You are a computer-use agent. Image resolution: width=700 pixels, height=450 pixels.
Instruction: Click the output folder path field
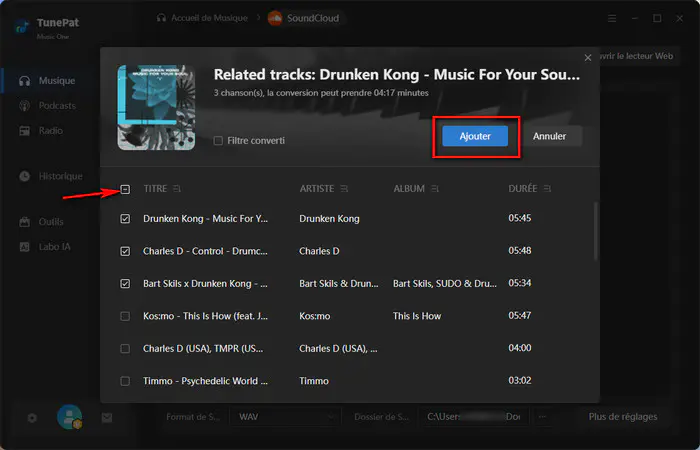(474, 417)
